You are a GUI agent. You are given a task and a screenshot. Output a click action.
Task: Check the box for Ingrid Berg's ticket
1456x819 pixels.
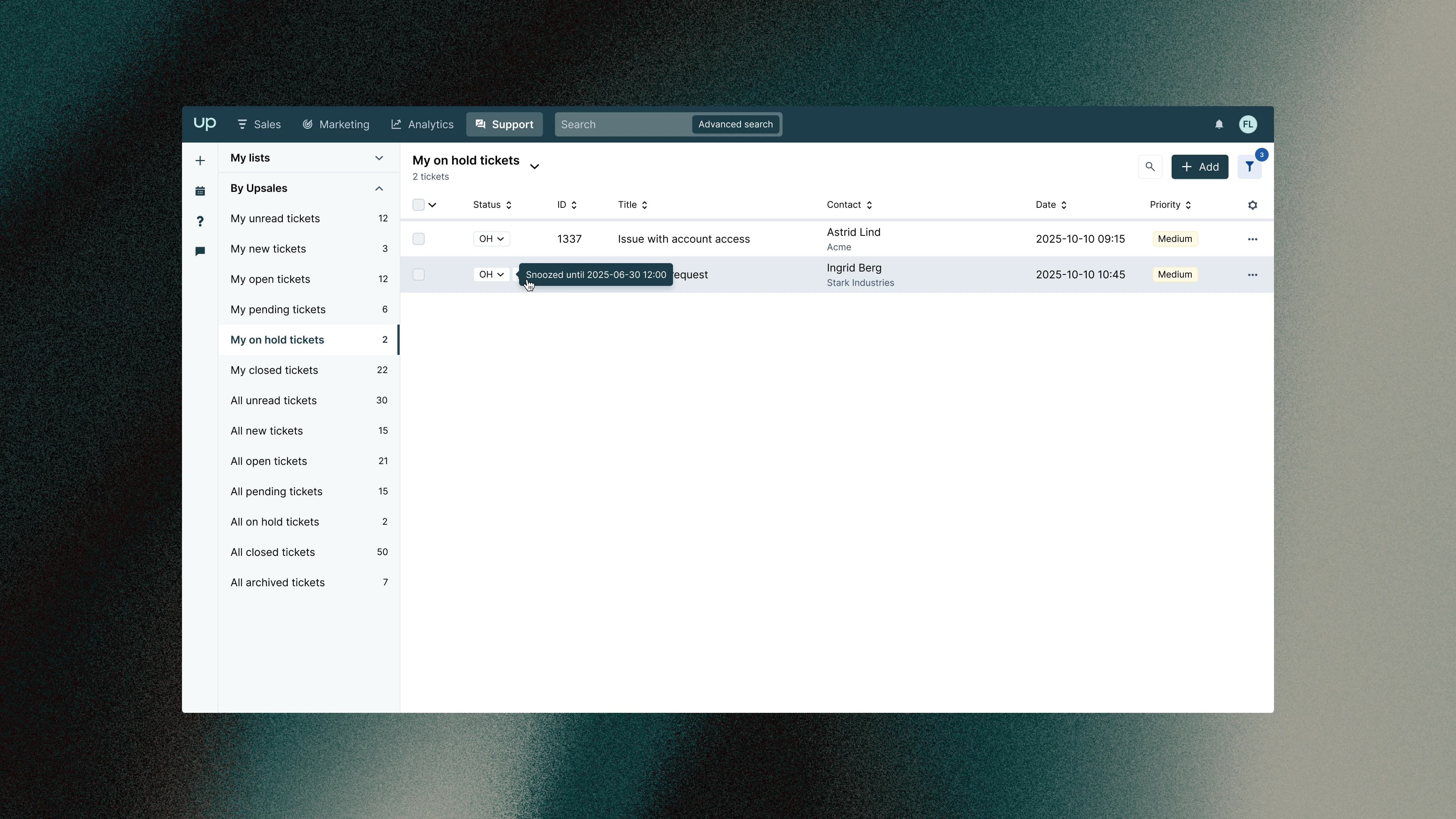pyautogui.click(x=418, y=275)
